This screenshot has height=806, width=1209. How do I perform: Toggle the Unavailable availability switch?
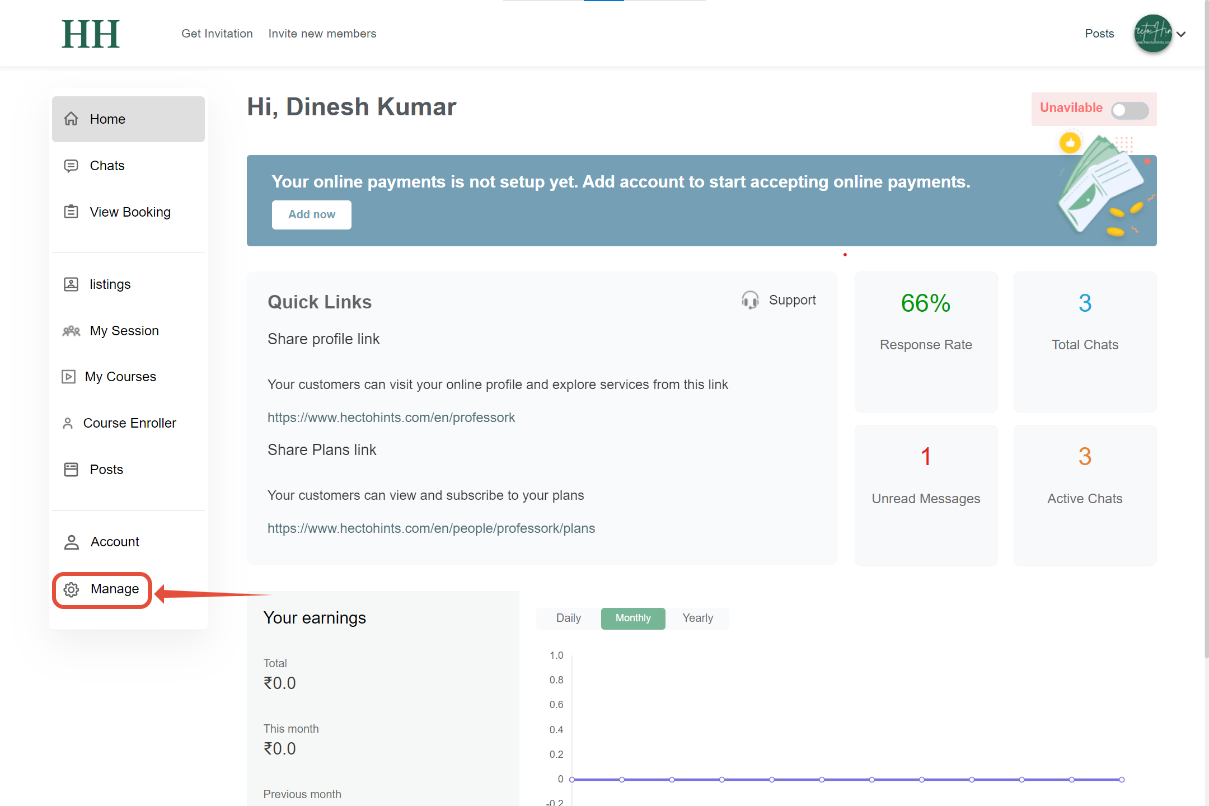[1130, 111]
